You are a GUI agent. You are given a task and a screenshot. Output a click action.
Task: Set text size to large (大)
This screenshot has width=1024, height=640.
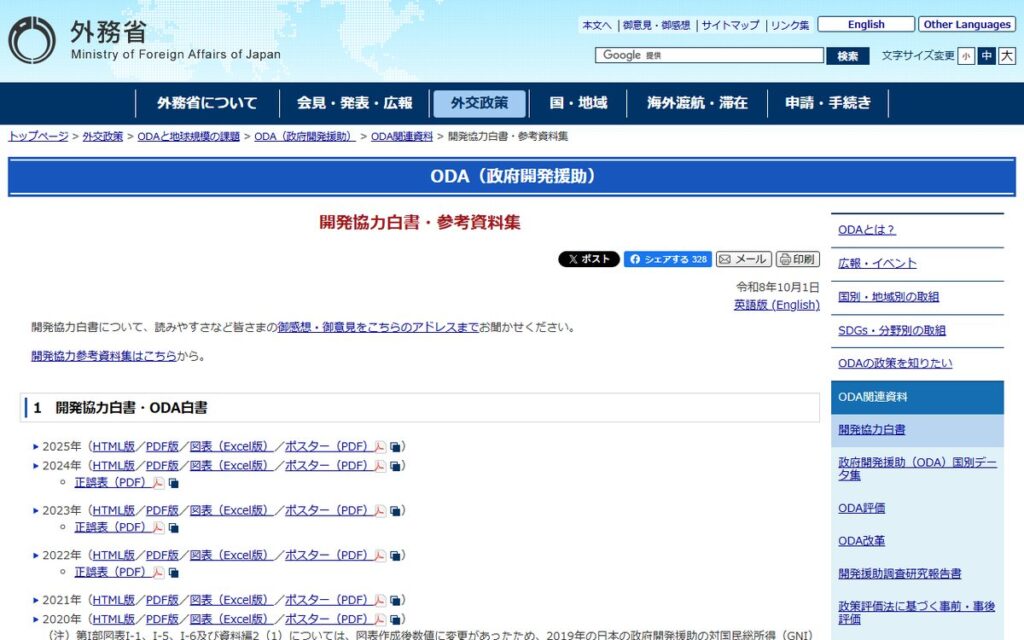[1007, 56]
